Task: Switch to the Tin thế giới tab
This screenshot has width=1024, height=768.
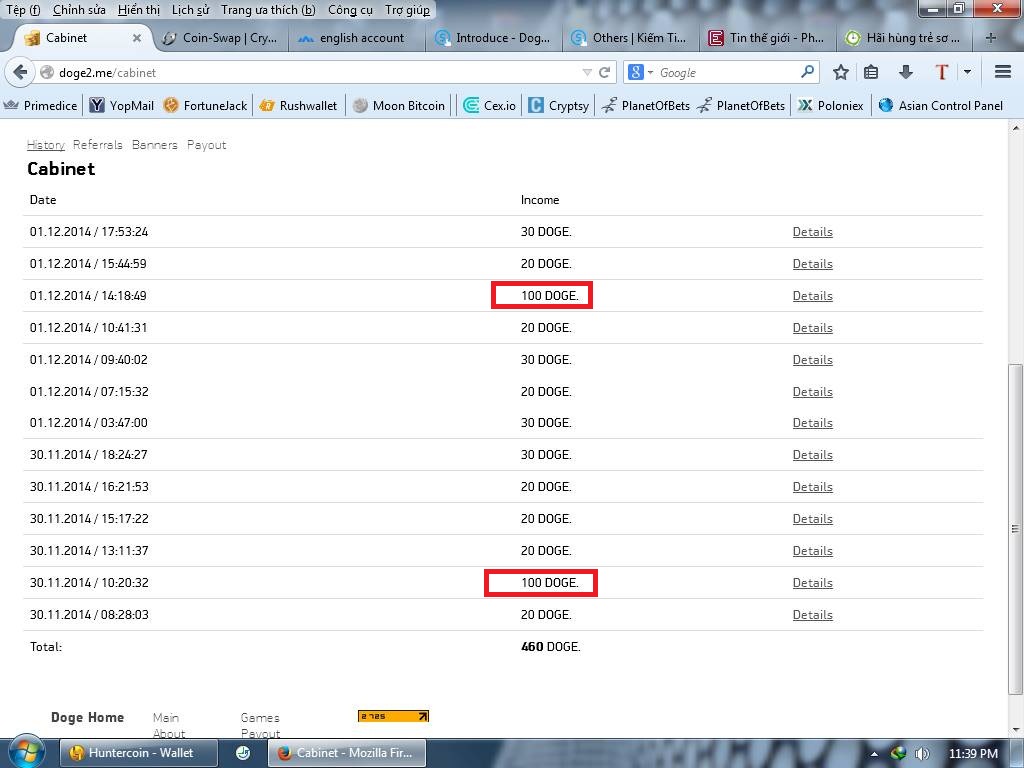Action: (x=767, y=38)
